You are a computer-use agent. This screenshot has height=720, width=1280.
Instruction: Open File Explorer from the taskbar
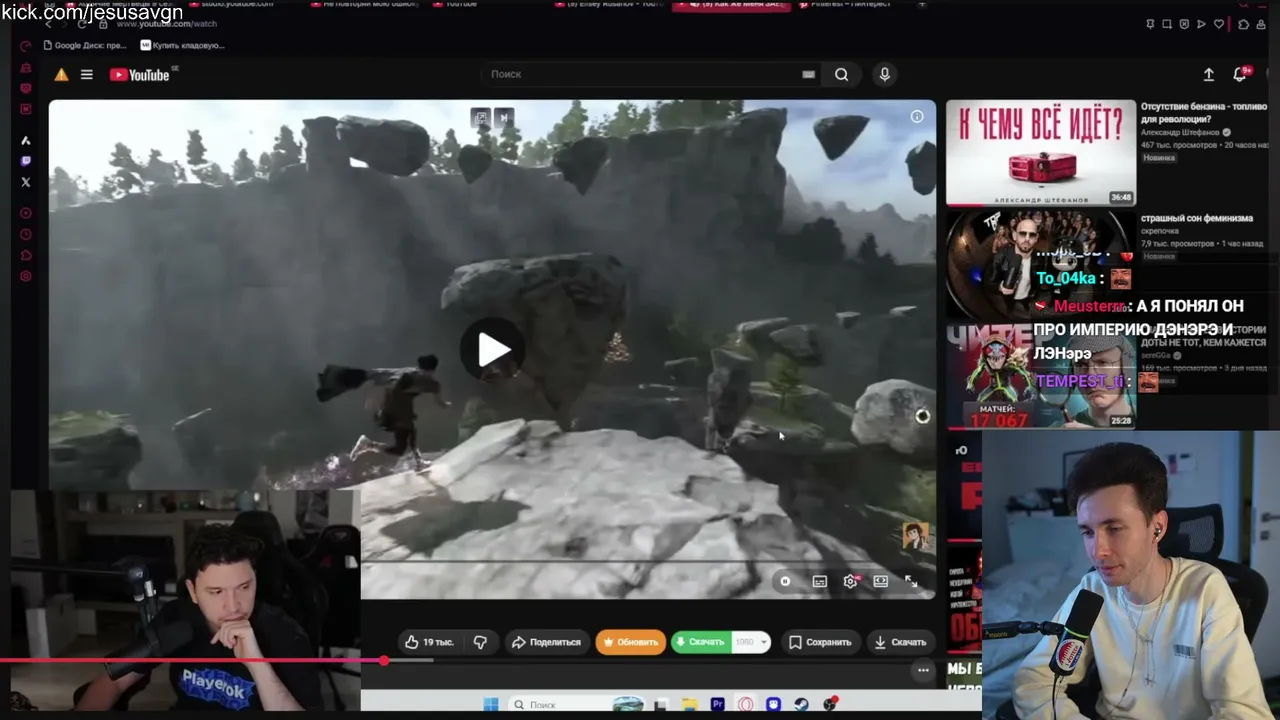click(x=690, y=705)
